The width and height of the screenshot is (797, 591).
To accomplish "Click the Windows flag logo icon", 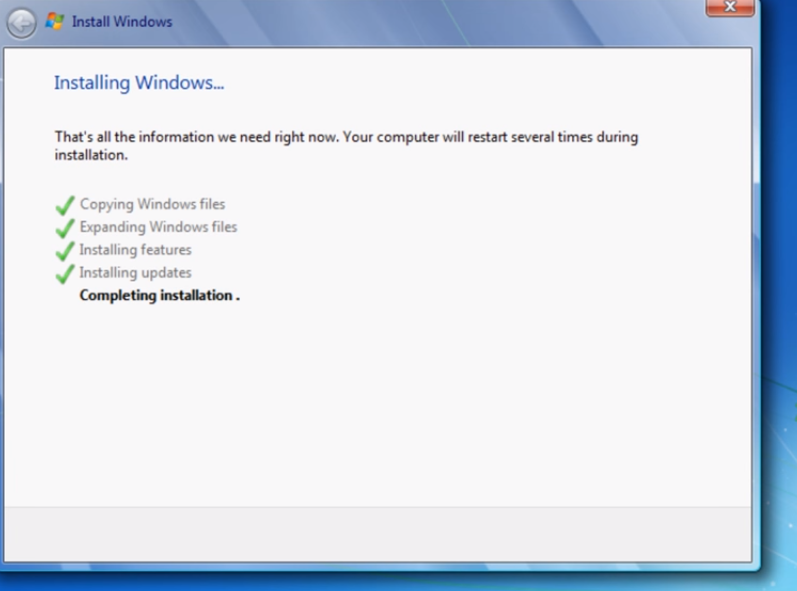I will [54, 21].
